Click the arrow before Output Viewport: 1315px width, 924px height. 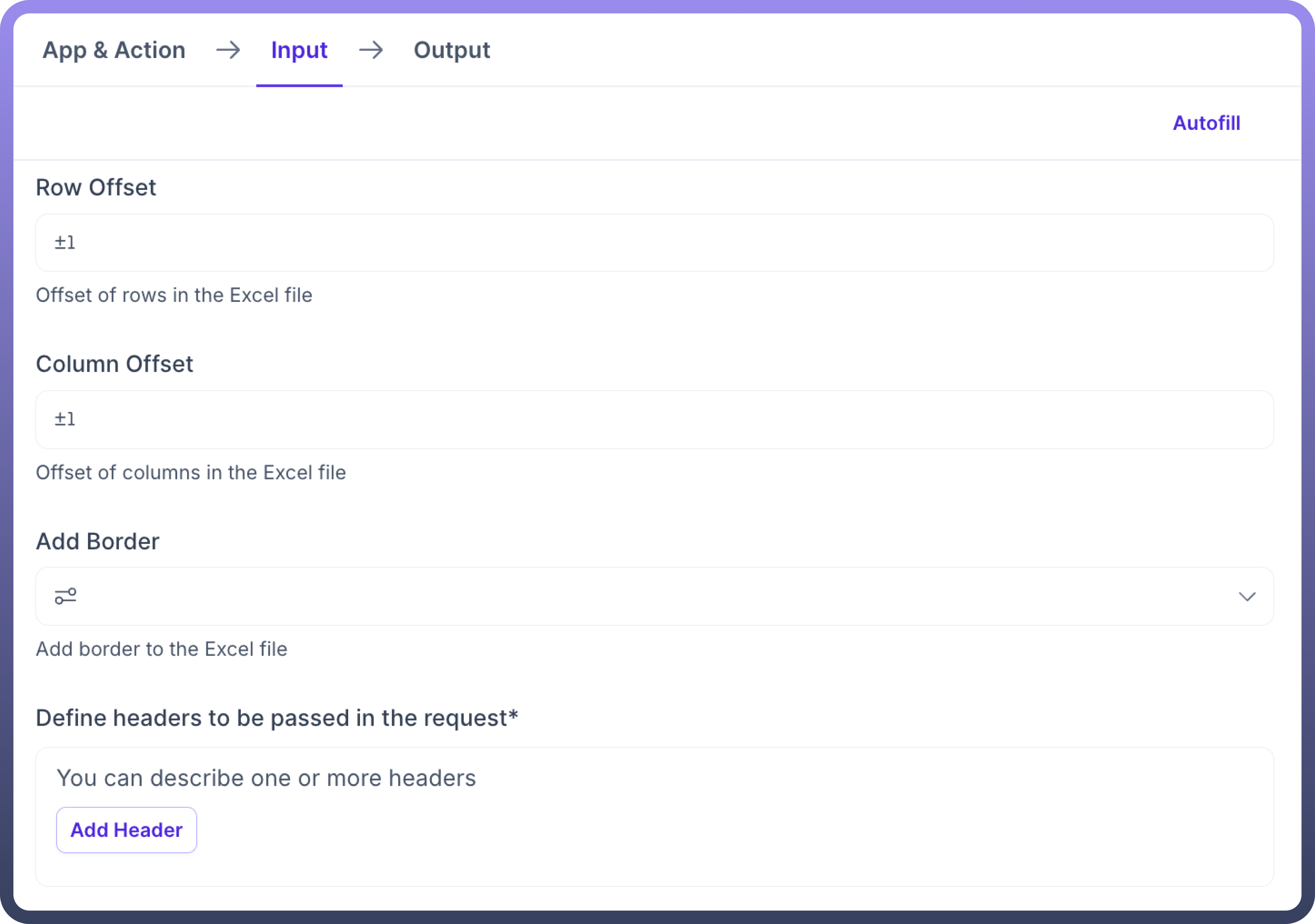(x=371, y=50)
